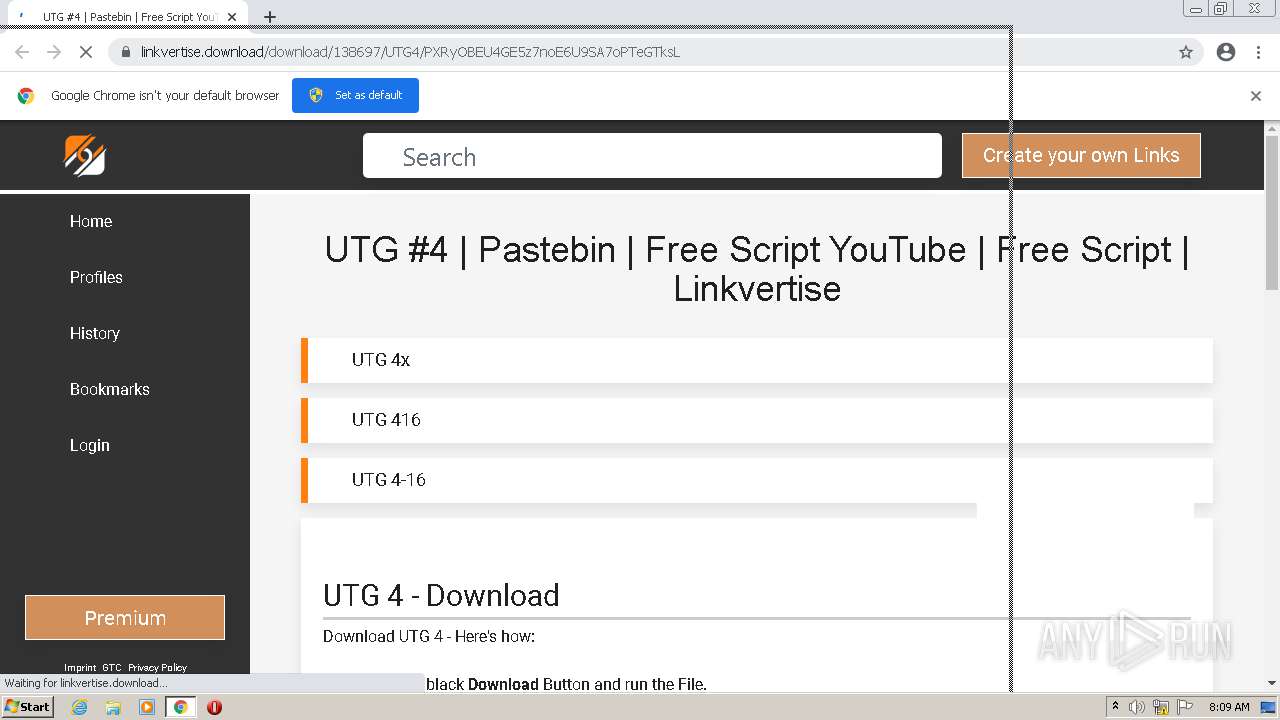This screenshot has width=1280, height=720.
Task: Open the Privacy Policy footer link
Action: click(157, 667)
